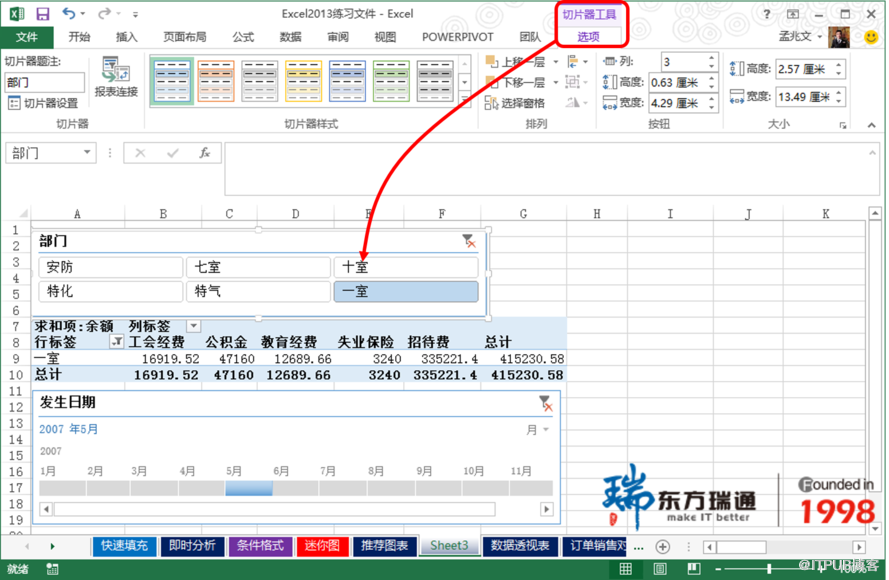The image size is (889, 580).
Task: Toggle the 特化 slicer item
Action: coord(111,291)
